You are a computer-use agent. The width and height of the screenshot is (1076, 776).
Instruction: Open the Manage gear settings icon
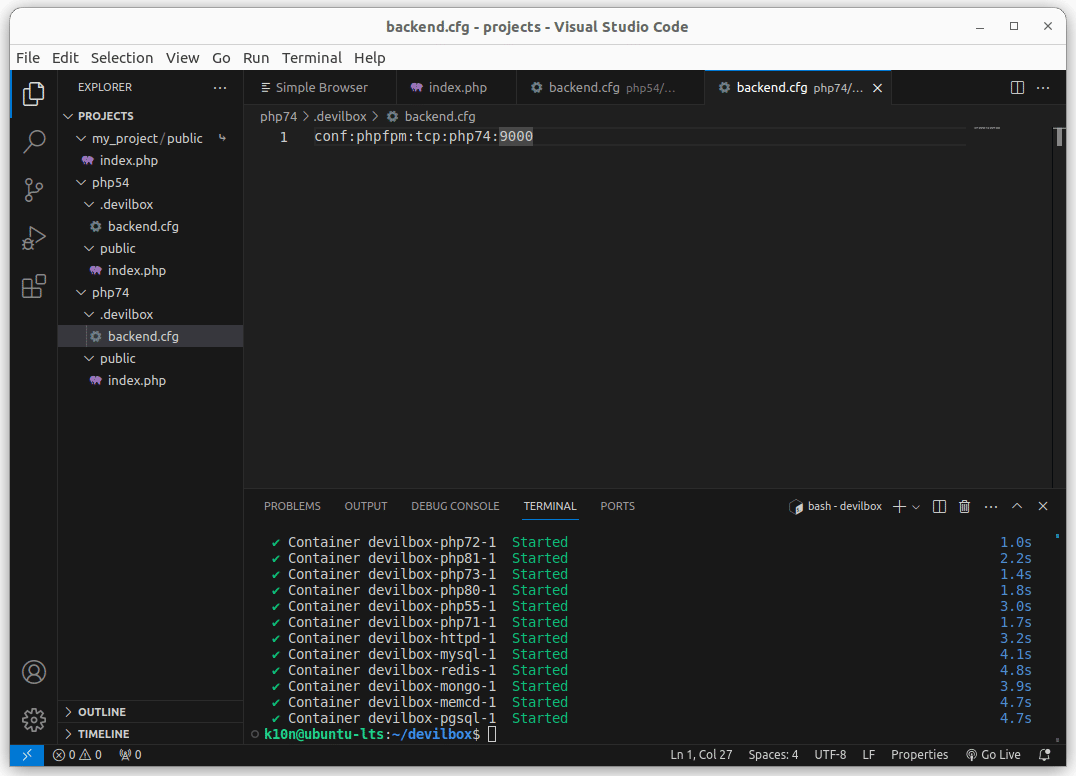pyautogui.click(x=34, y=719)
